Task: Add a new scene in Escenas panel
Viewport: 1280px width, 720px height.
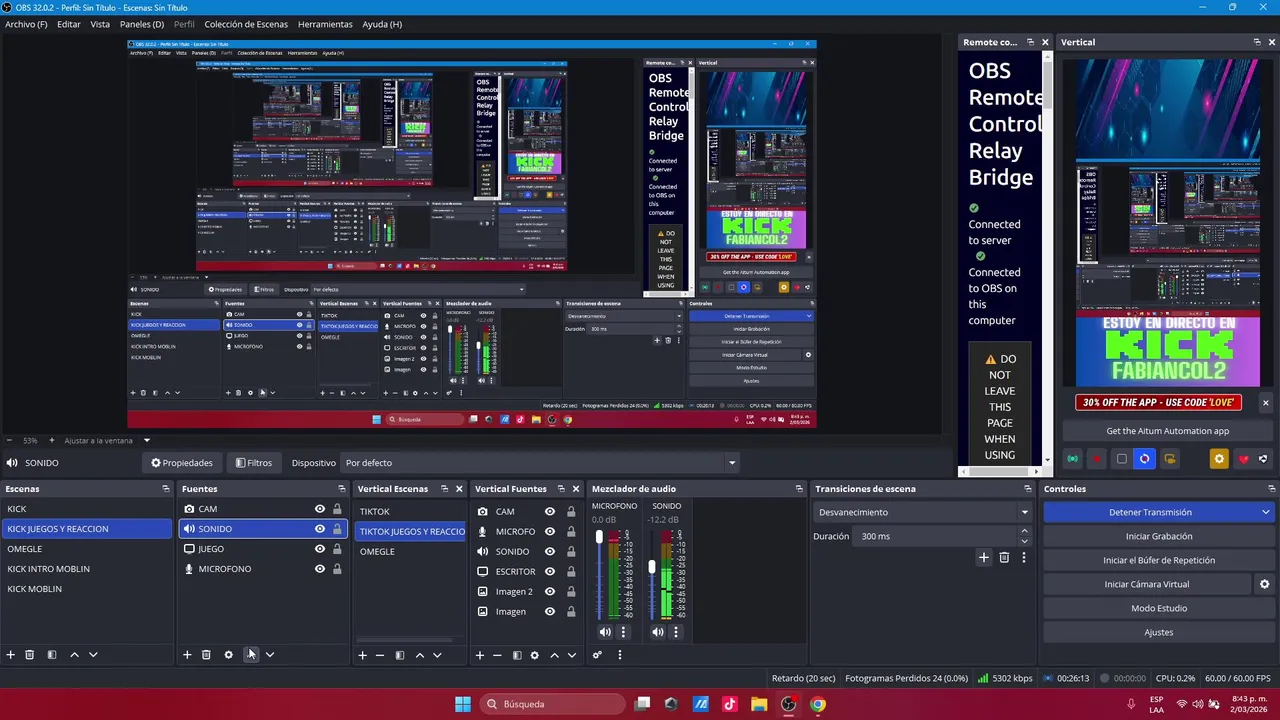Action: pos(11,655)
